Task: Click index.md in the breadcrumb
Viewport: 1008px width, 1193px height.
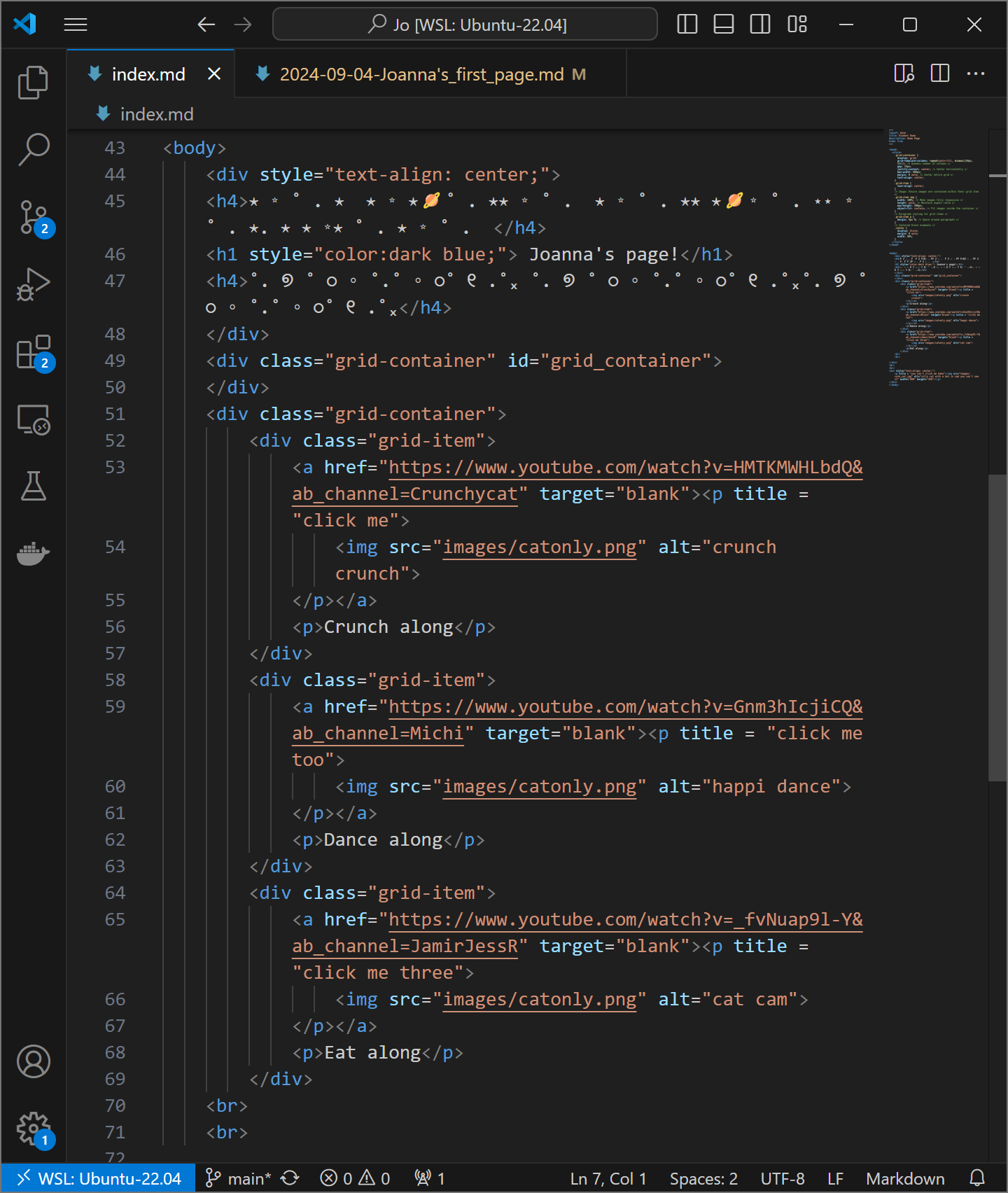Action: pos(157,114)
